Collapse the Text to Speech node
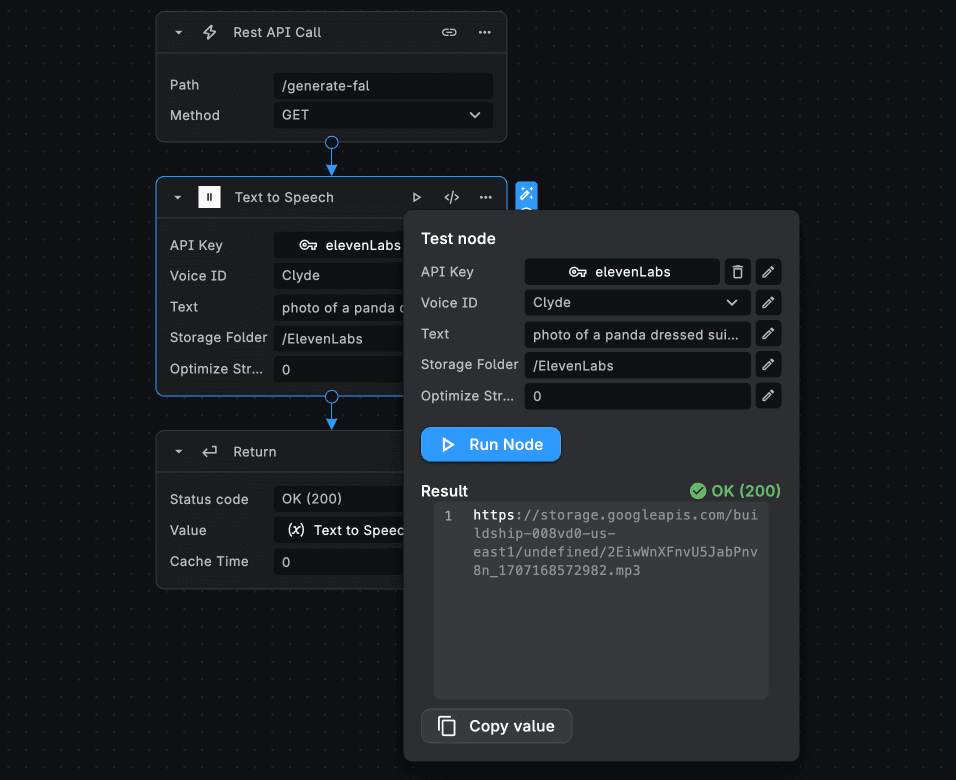This screenshot has width=956, height=780. [178, 197]
